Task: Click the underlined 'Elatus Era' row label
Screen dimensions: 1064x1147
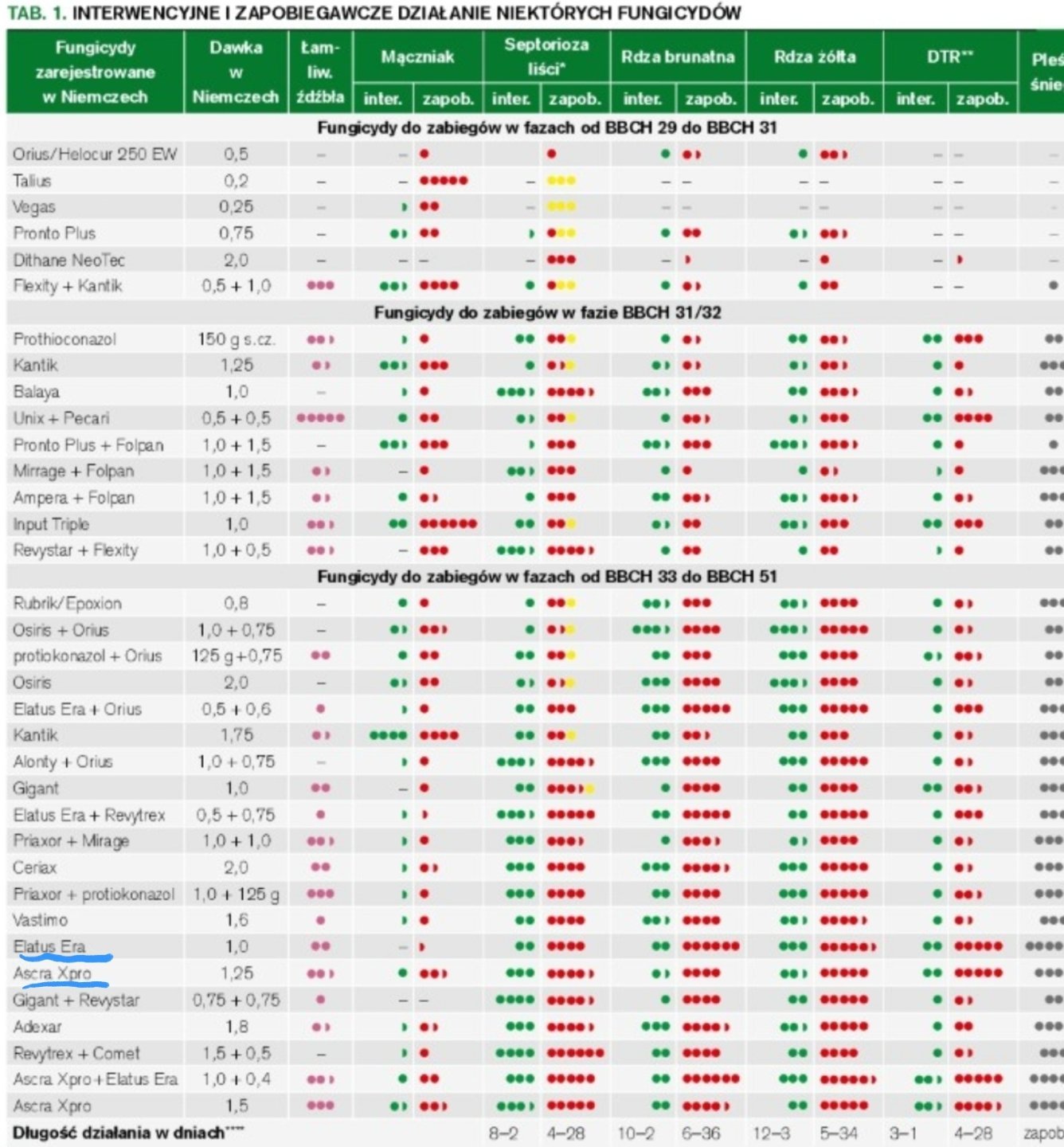Action: click(x=49, y=946)
